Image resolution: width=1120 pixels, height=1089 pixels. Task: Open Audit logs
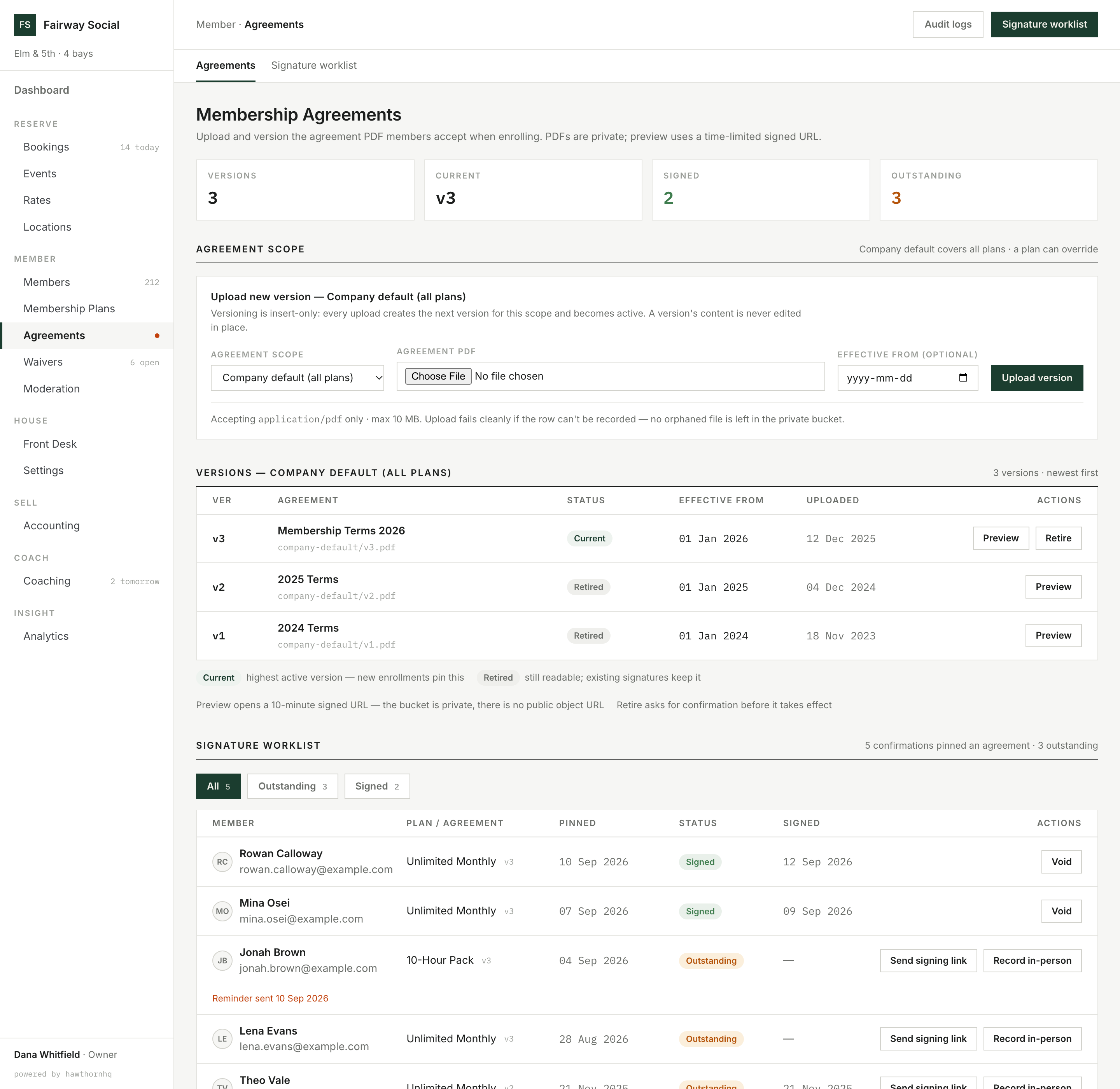click(948, 25)
